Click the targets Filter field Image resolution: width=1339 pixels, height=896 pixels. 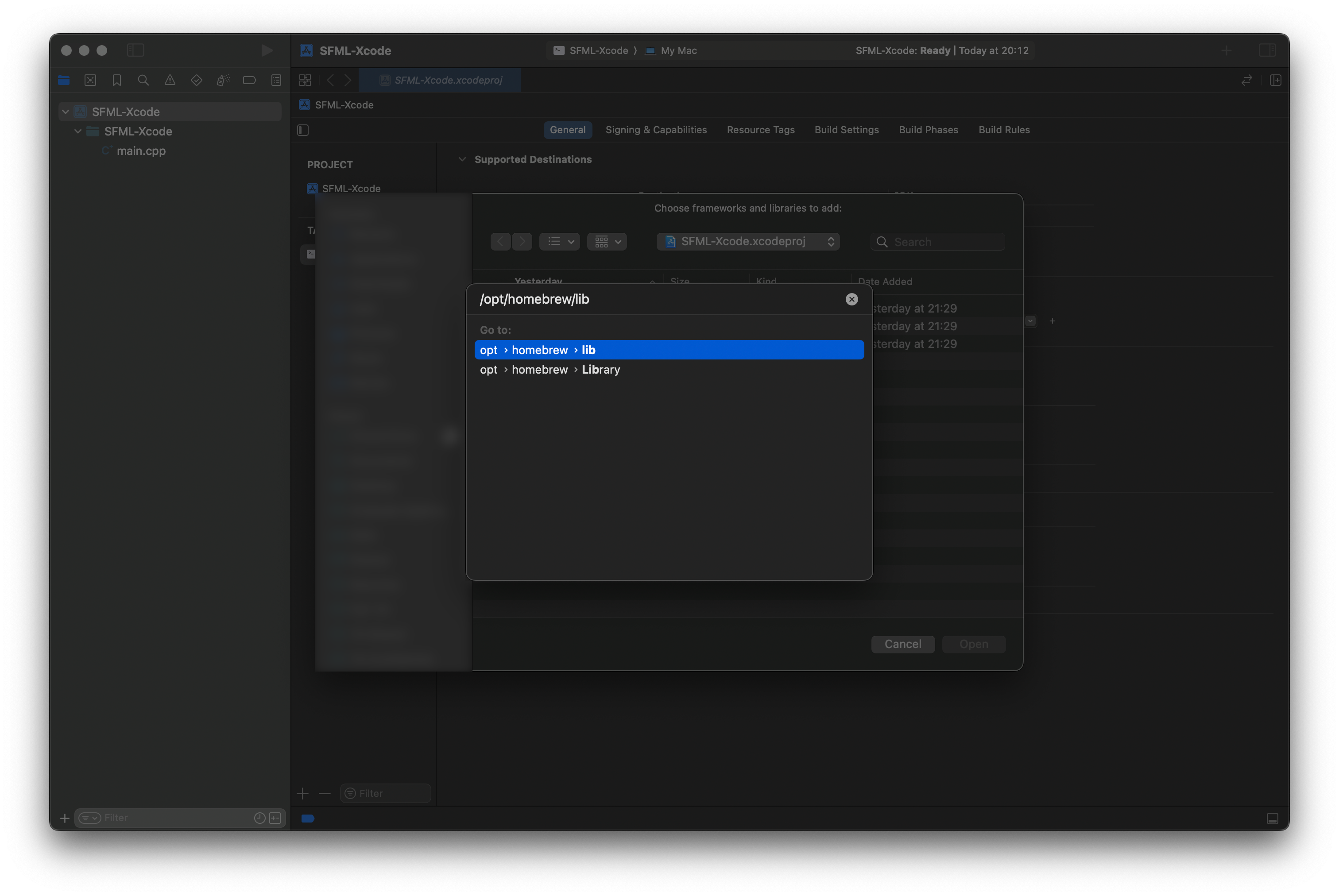385,793
